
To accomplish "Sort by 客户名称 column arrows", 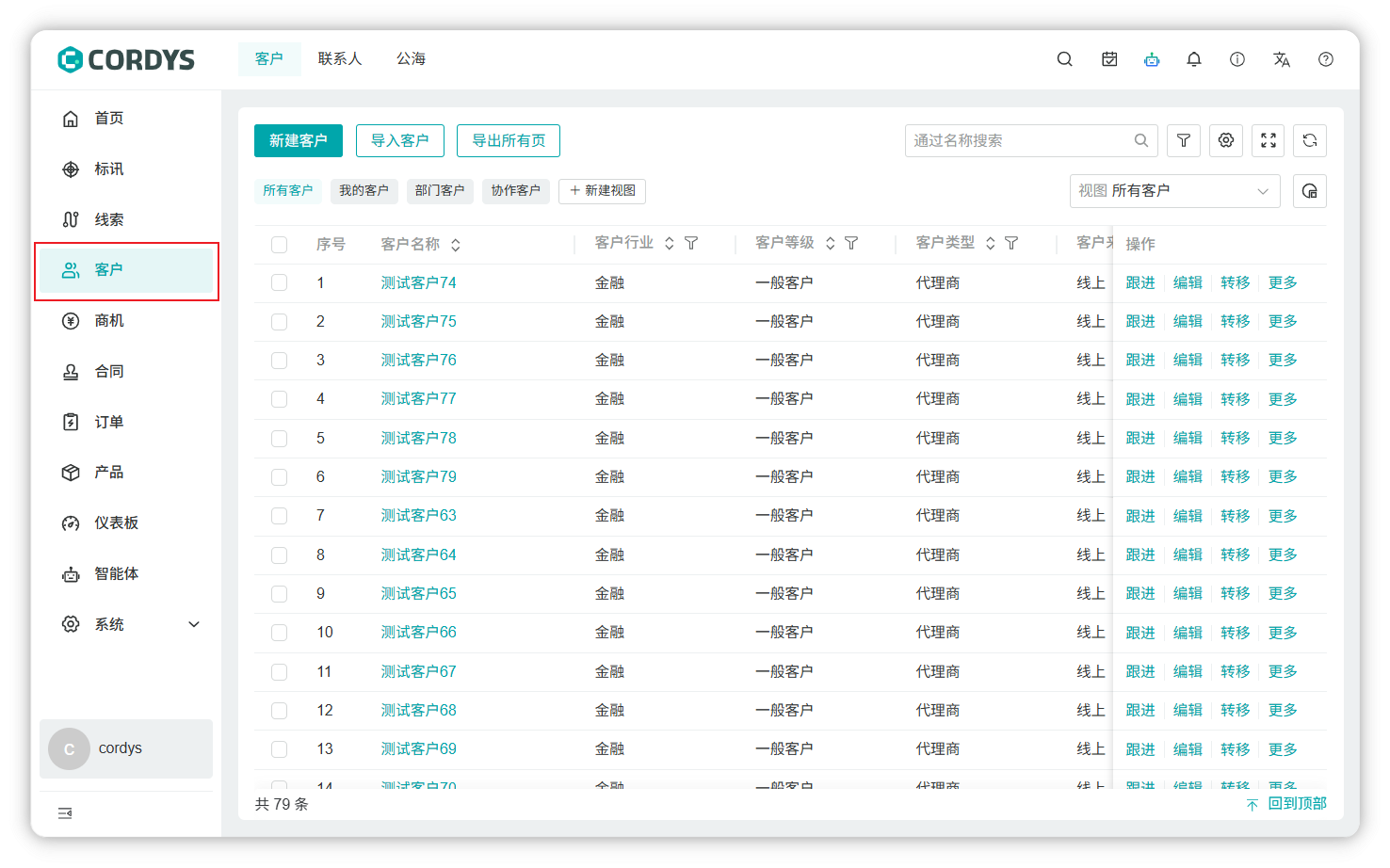I will click(456, 245).
